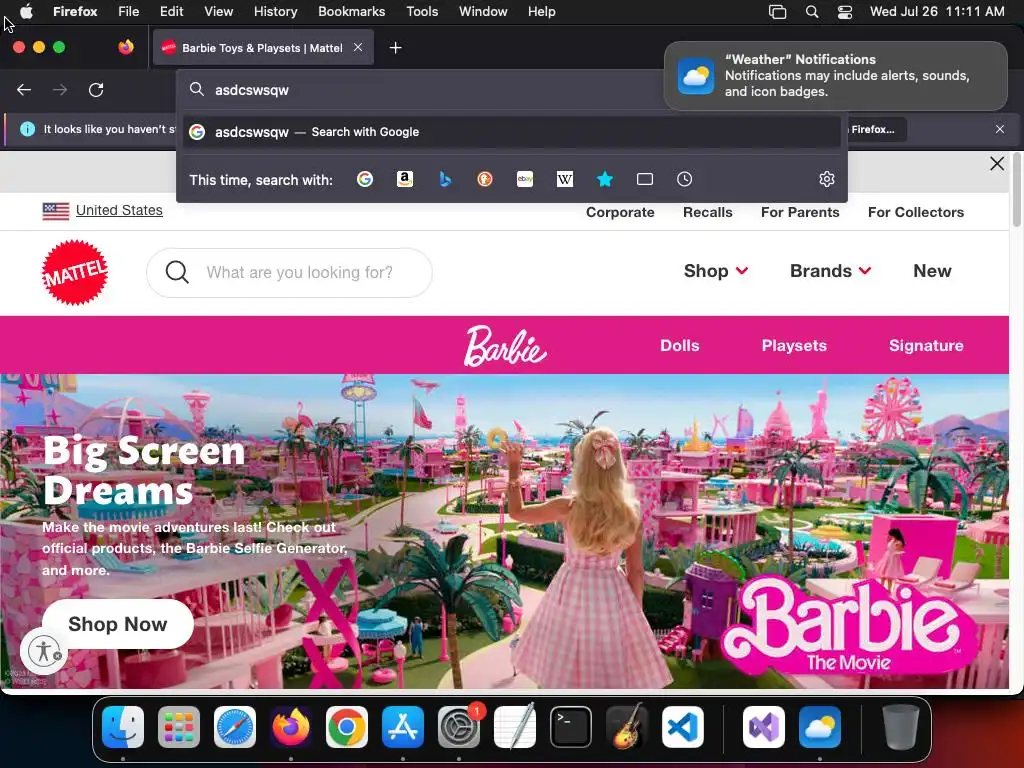Search with Amazon one-off icon
1024x768 pixels.
405,179
